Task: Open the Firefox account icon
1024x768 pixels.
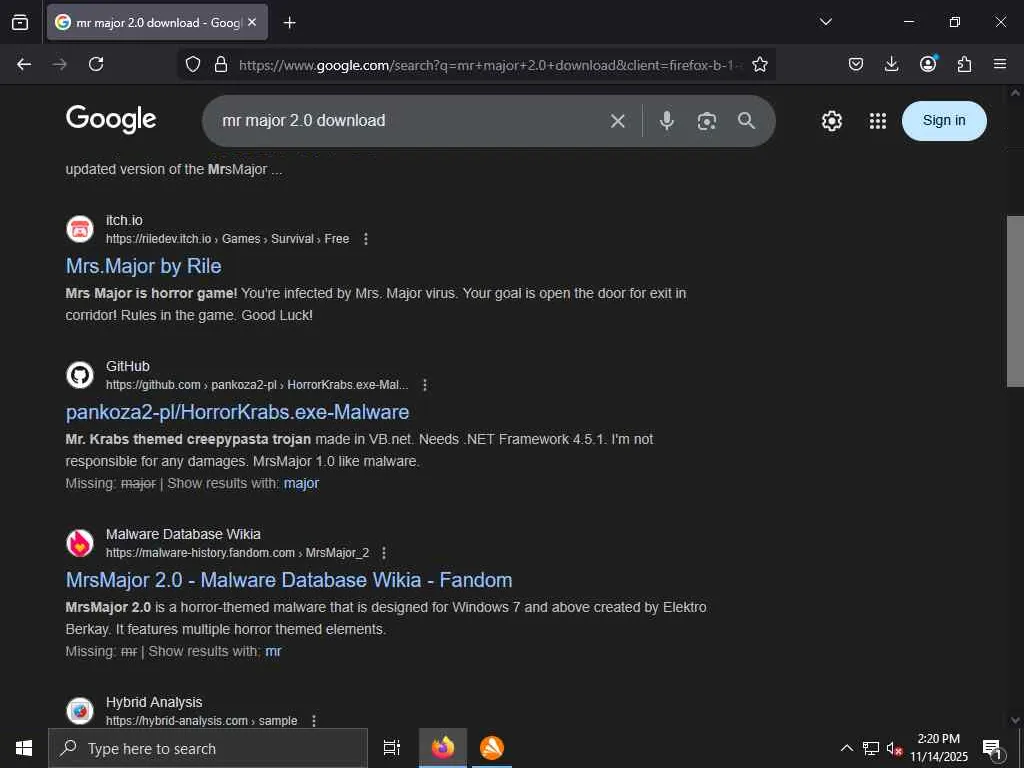Action: click(x=928, y=64)
